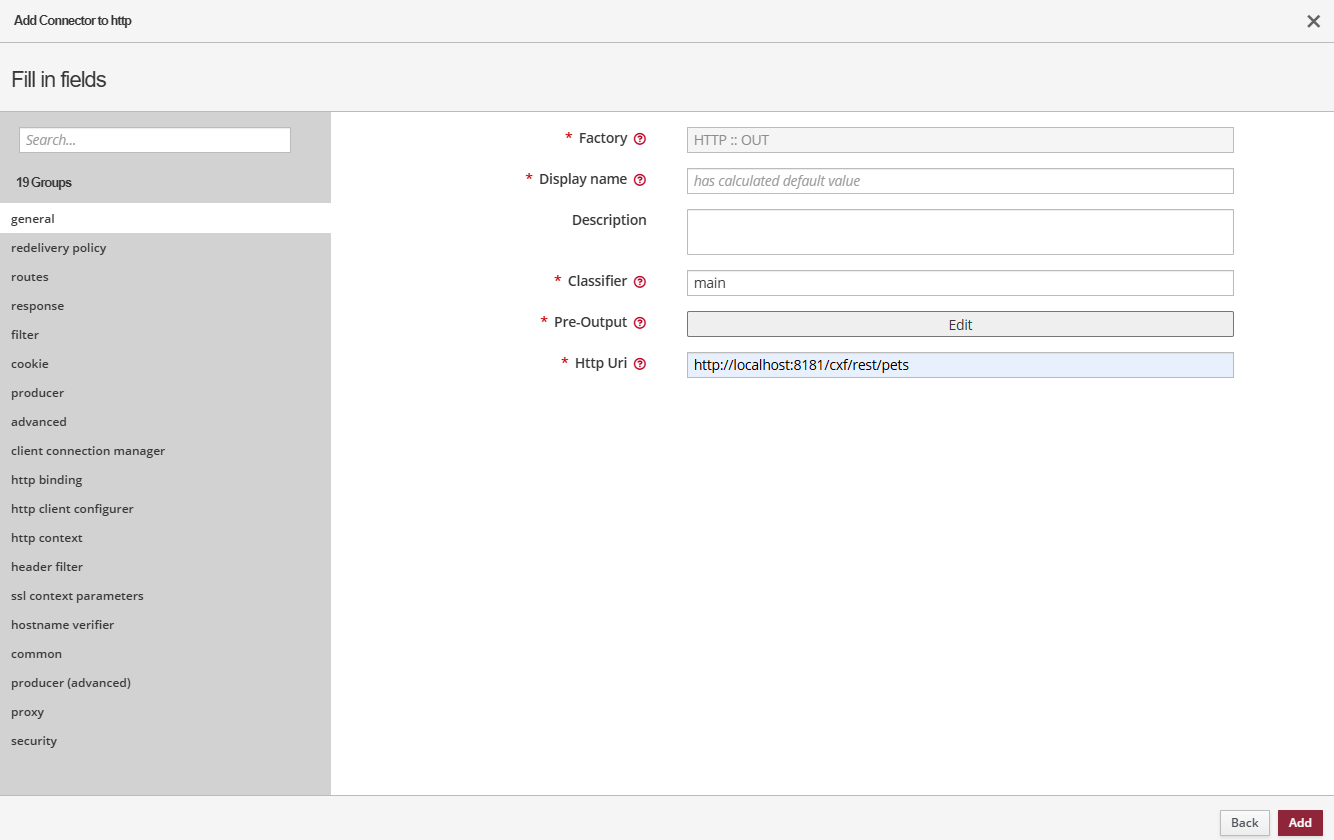Select client connection manager group

pos(88,451)
